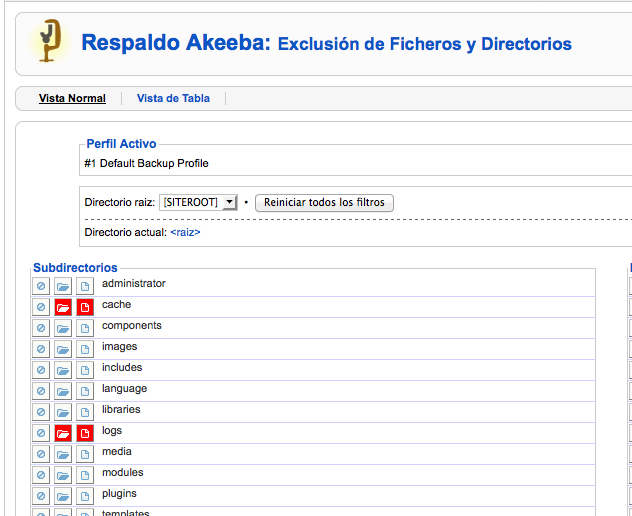Toggle skip-files page icon for language
Viewport: 632px width, 516px height.
pyautogui.click(x=85, y=391)
